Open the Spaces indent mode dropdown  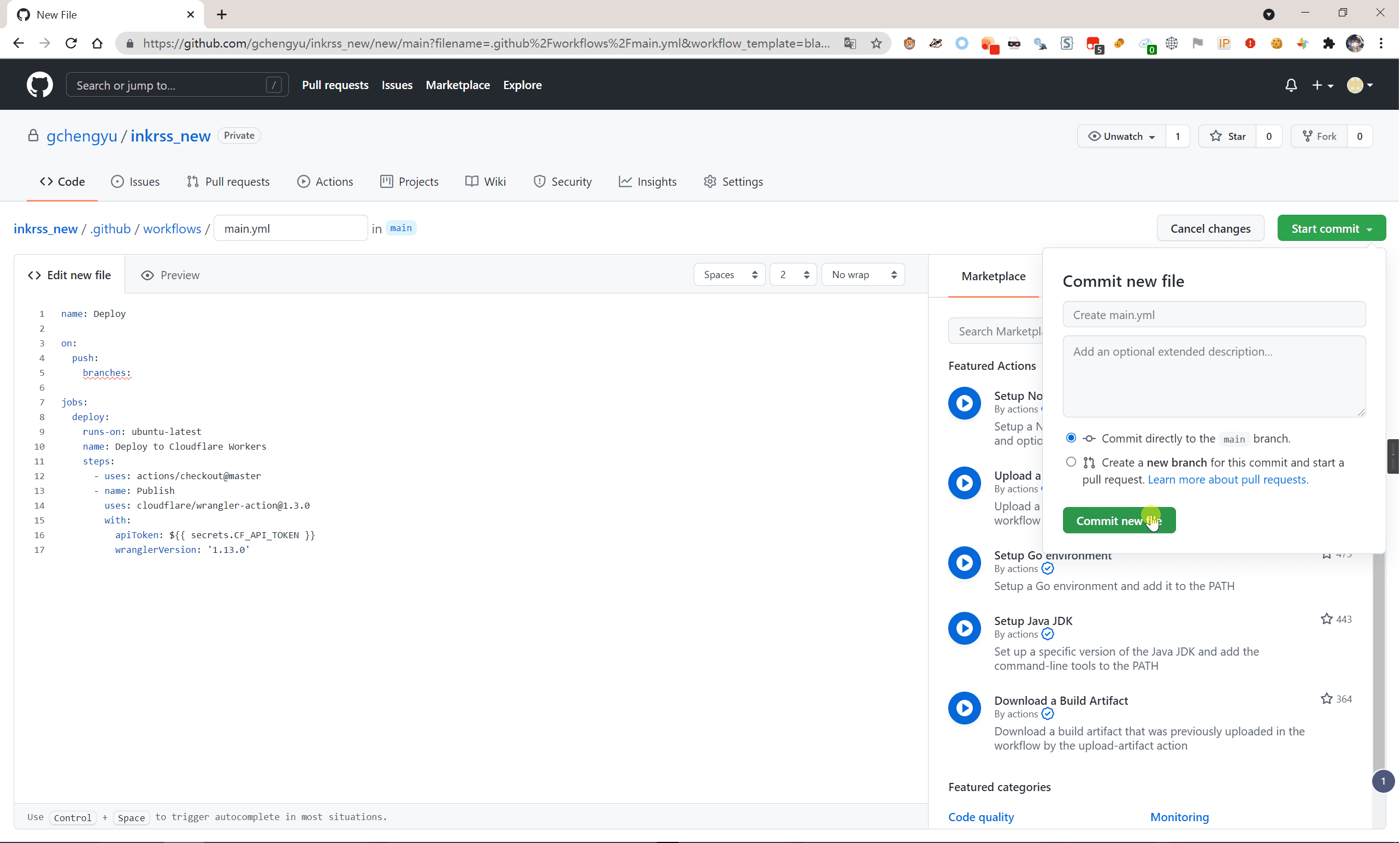[x=729, y=275]
